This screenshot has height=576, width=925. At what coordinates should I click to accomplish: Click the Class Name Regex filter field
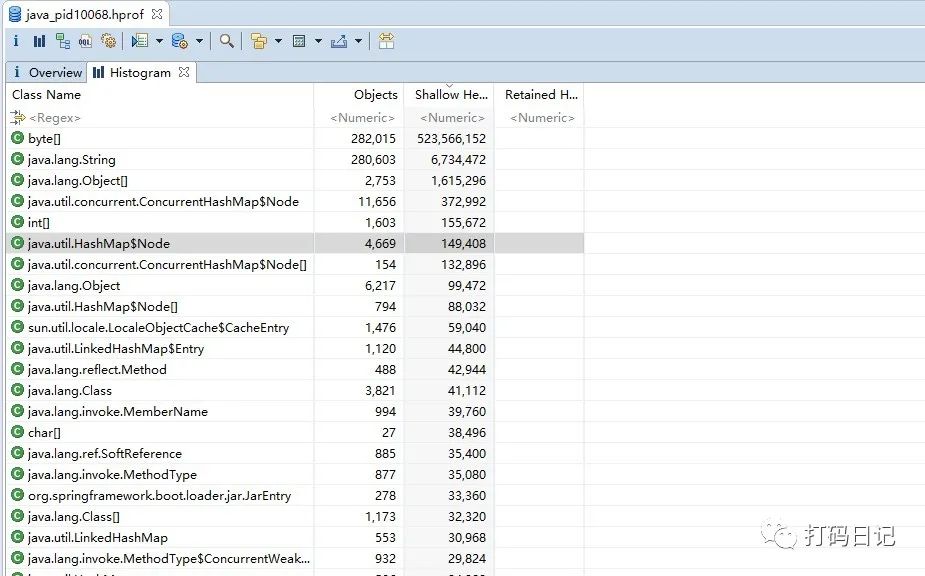click(160, 117)
